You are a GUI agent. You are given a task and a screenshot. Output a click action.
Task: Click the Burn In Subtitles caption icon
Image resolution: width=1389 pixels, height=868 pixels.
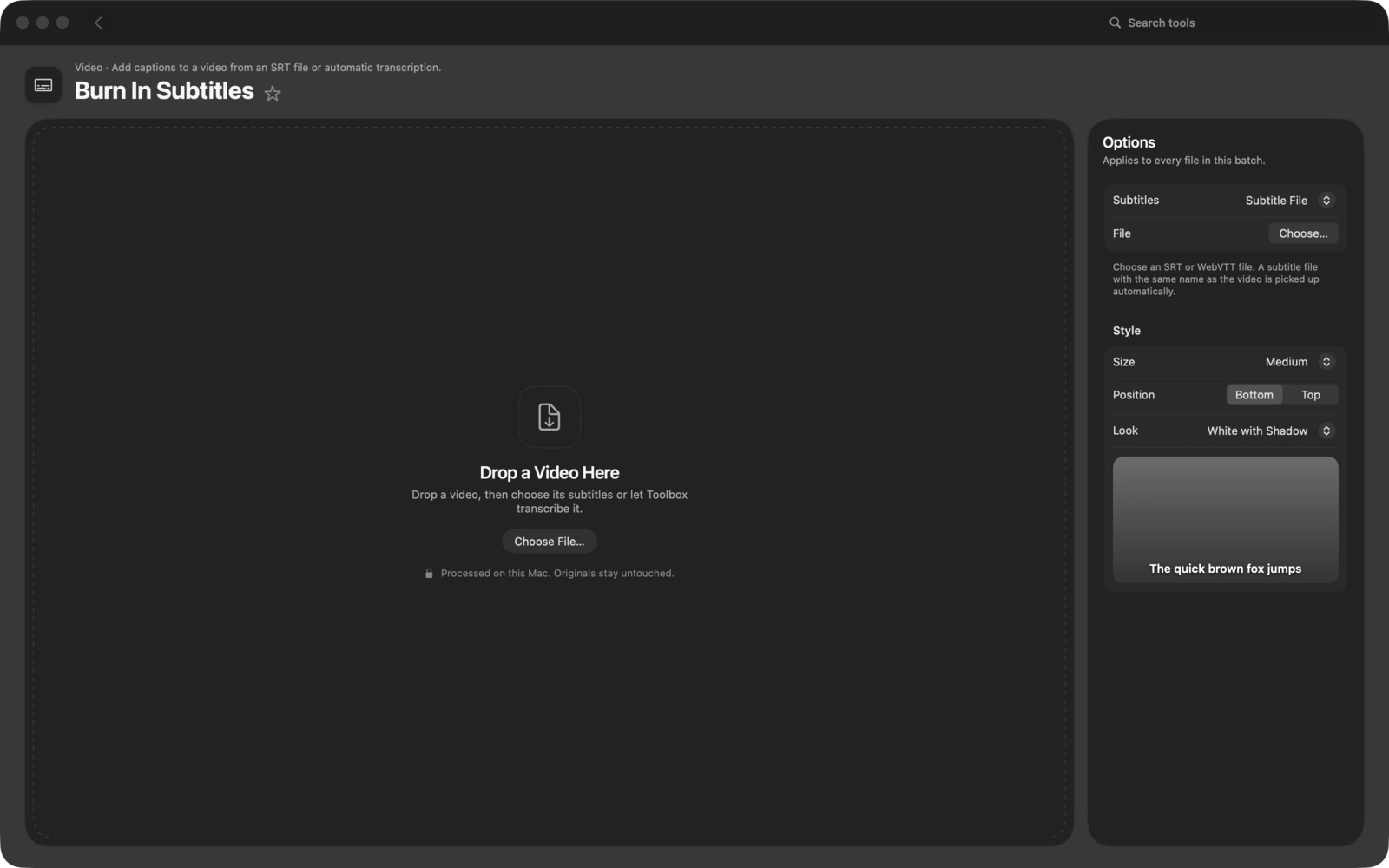tap(43, 85)
